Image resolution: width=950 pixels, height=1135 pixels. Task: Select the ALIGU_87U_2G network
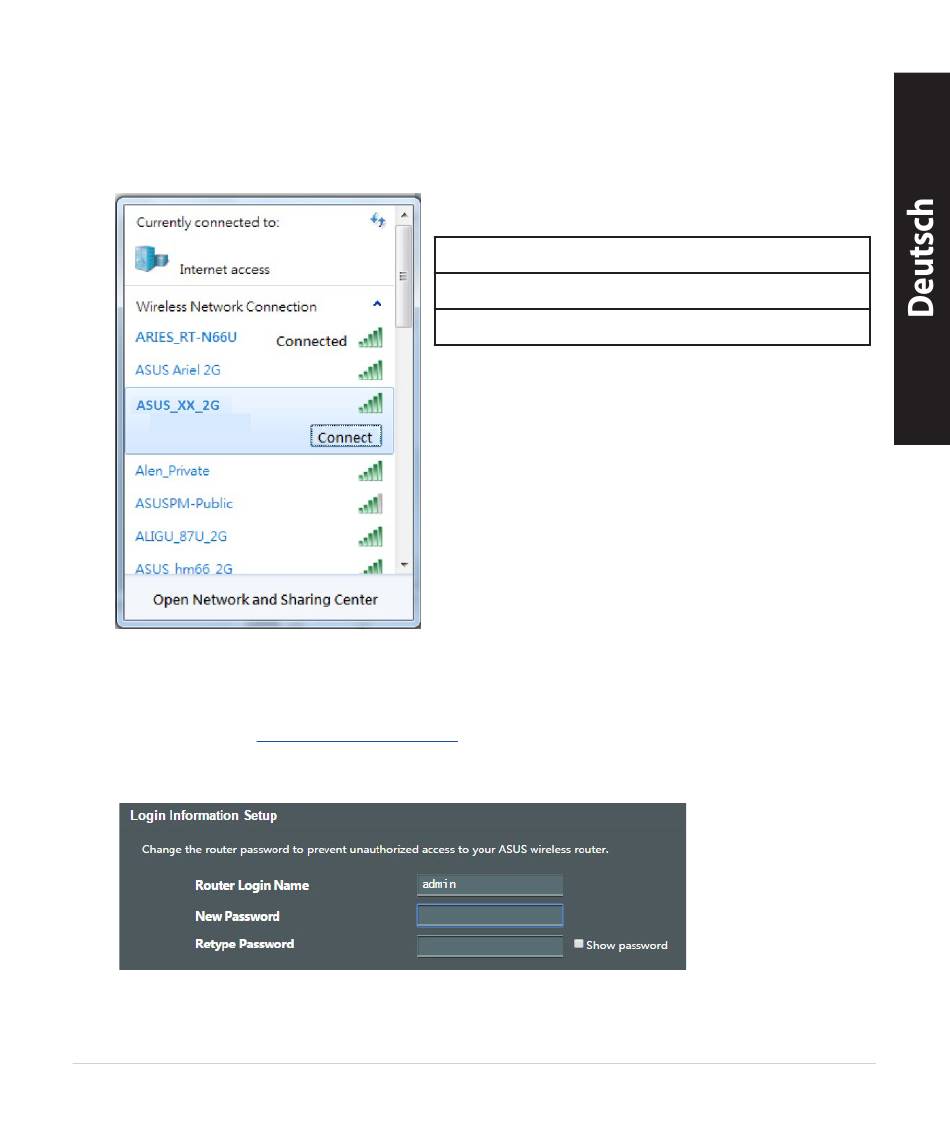click(181, 536)
